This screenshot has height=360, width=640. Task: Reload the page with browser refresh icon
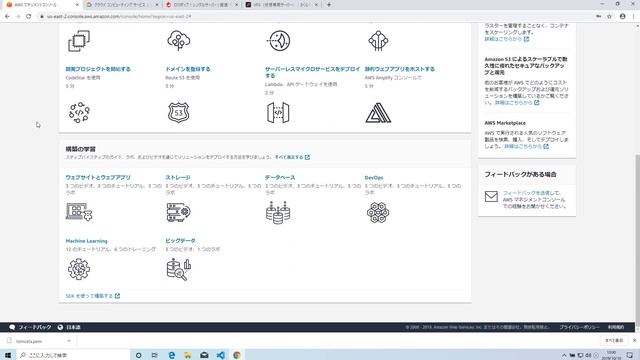point(29,16)
